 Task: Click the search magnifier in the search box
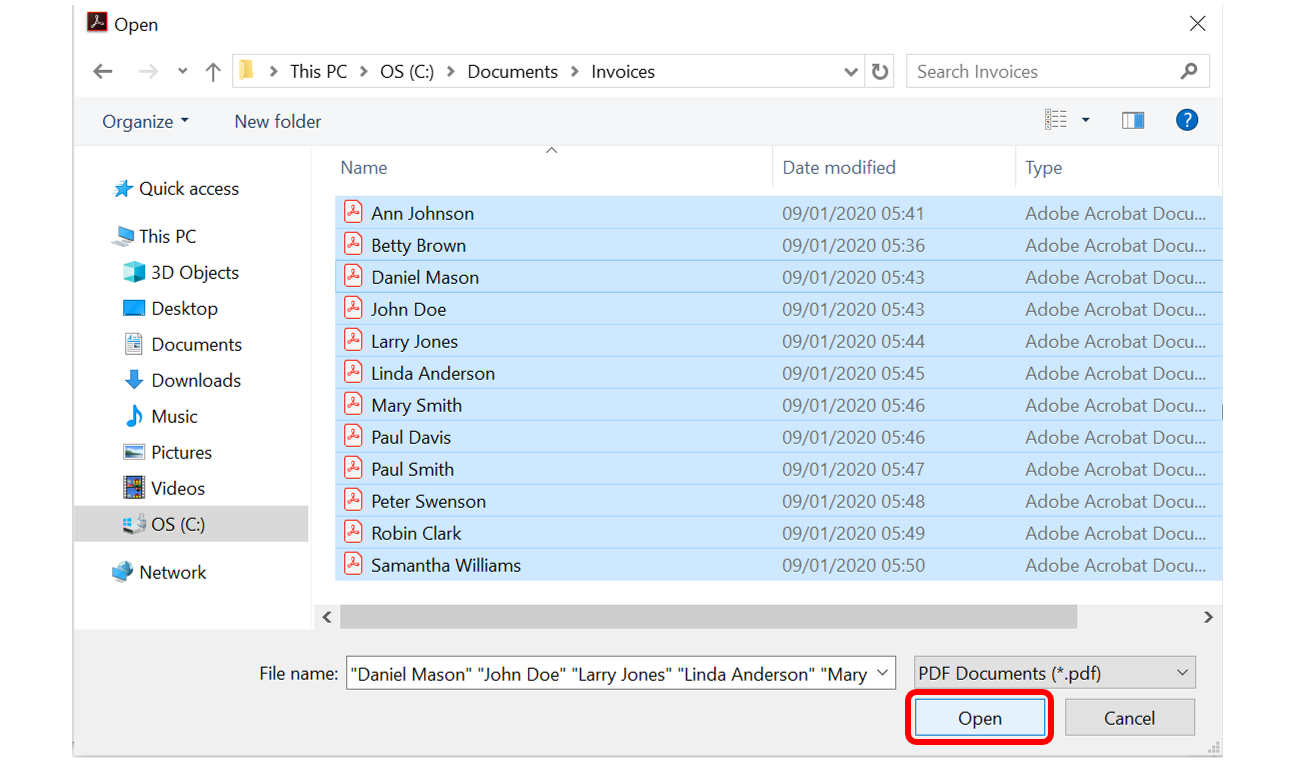1188,71
